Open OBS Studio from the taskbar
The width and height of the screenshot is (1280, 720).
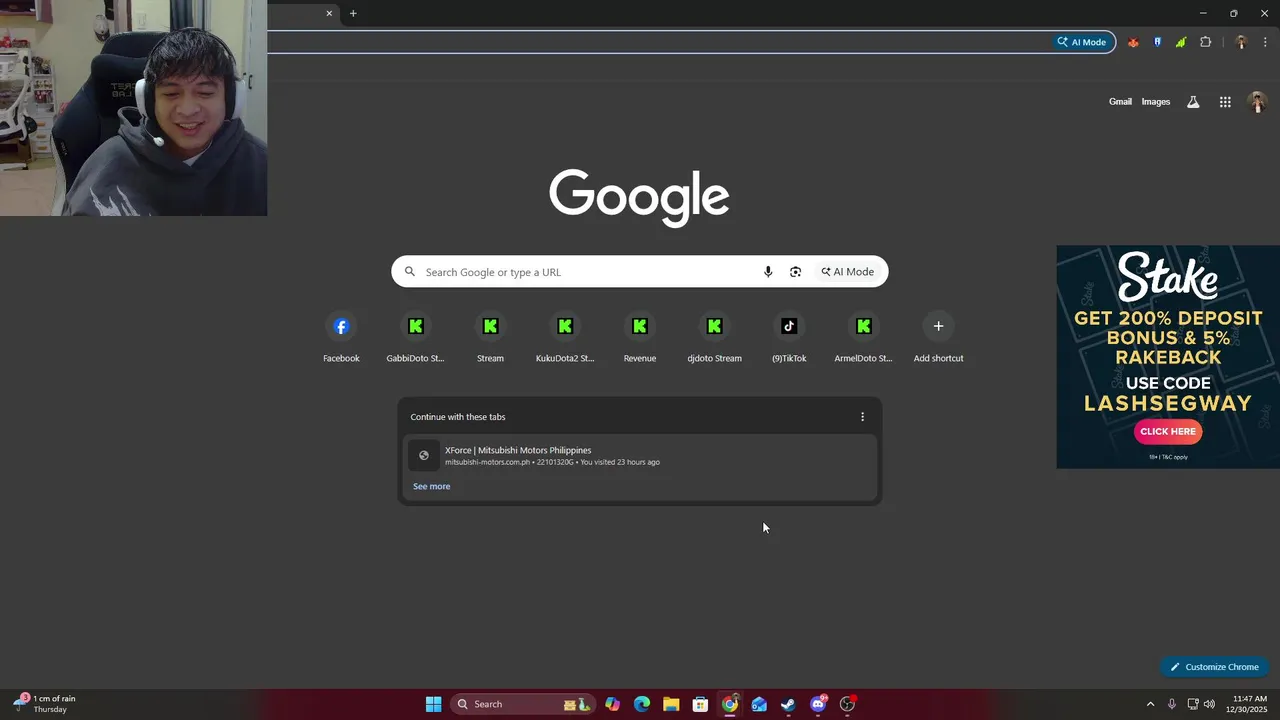(848, 704)
